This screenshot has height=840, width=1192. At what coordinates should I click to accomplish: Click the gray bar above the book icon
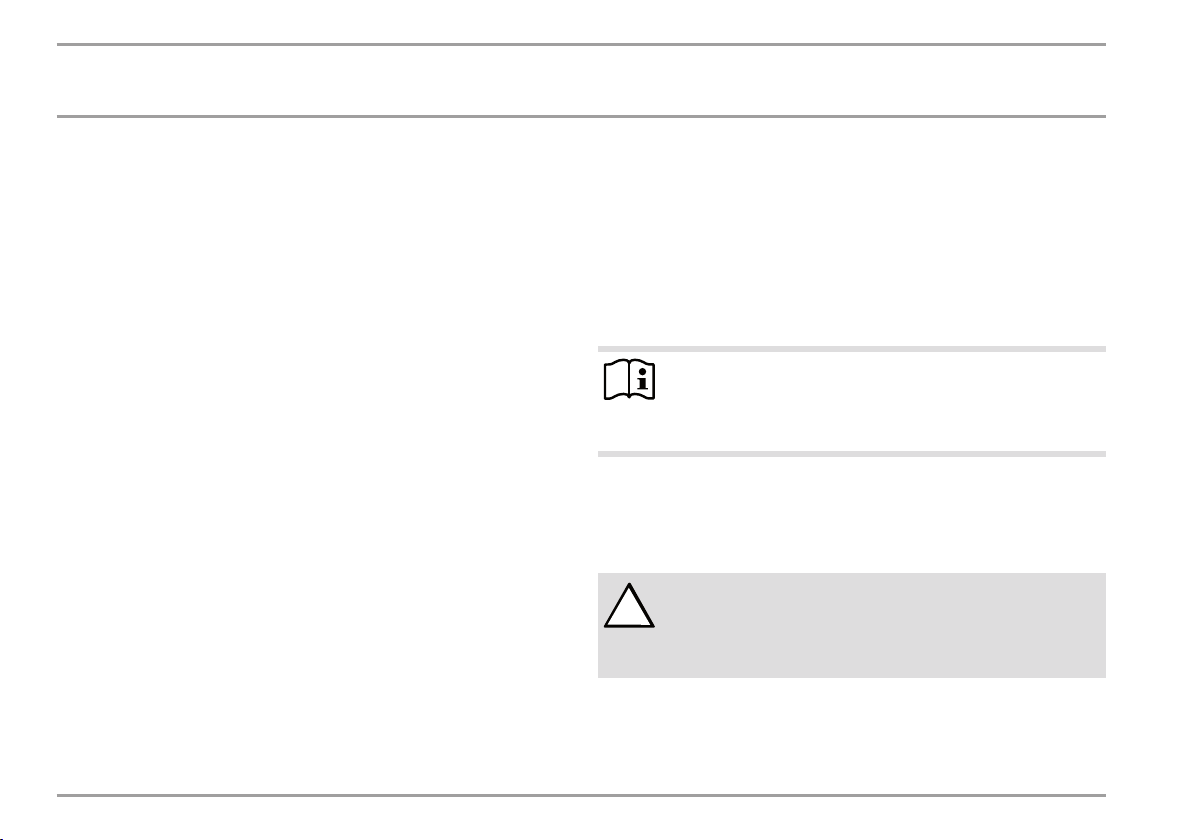coord(851,349)
